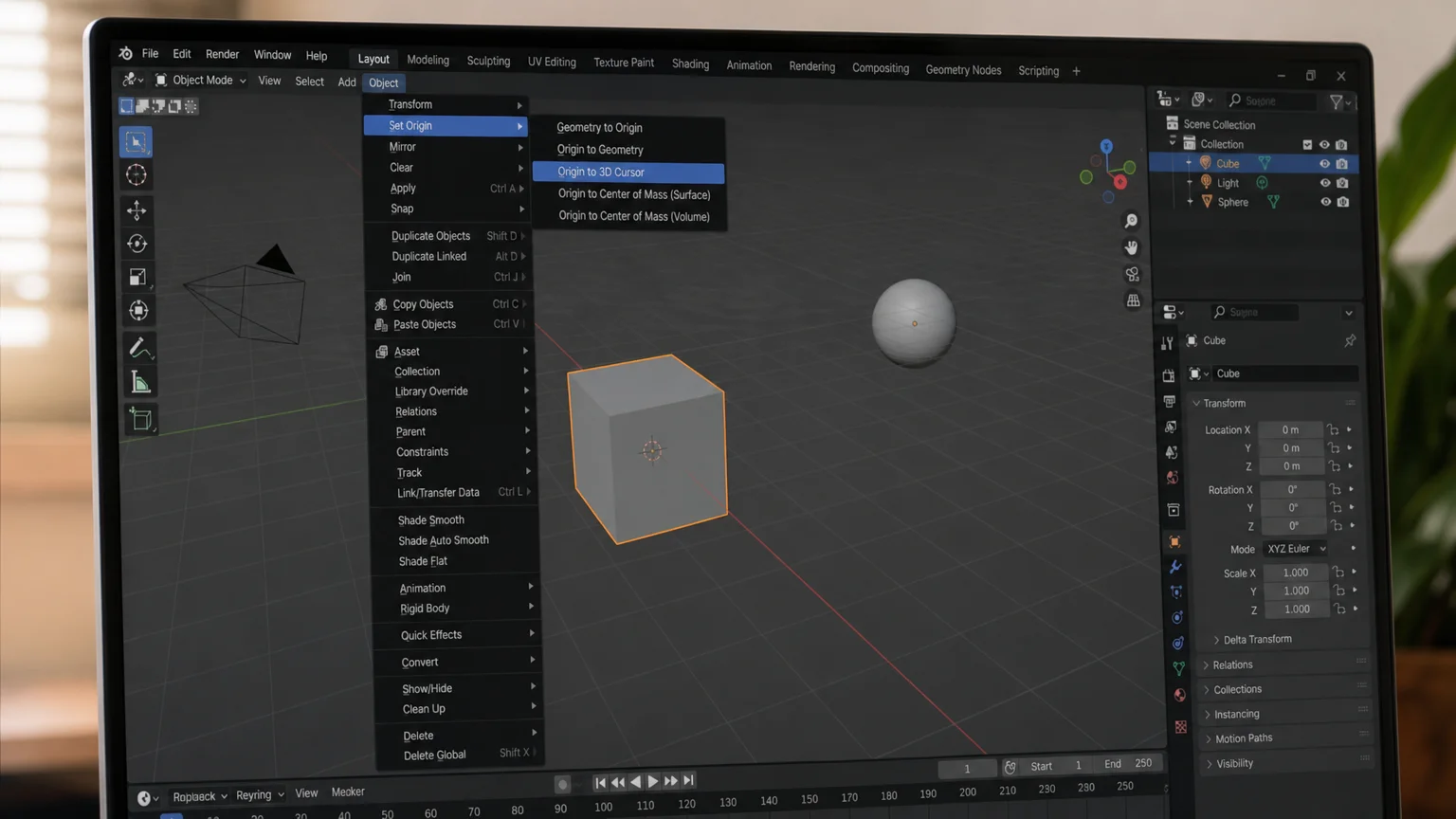Jump to the timeline end frame
Image resolution: width=1456 pixels, height=819 pixels.
pyautogui.click(x=689, y=780)
